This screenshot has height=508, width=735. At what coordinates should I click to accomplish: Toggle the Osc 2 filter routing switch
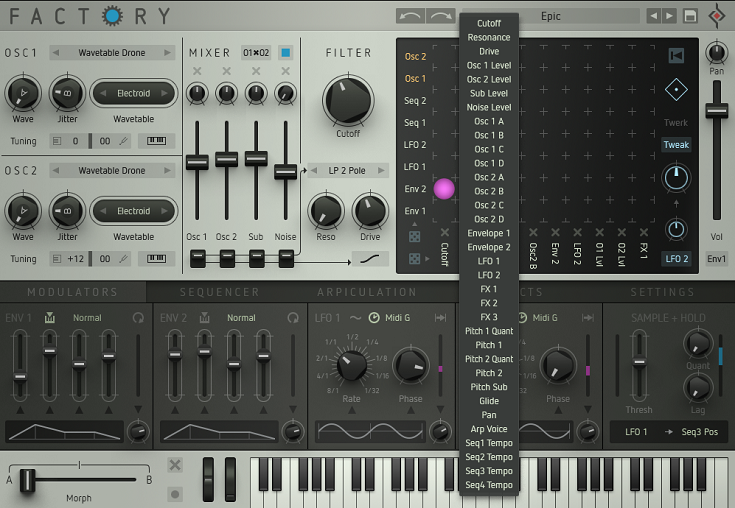tap(227, 258)
